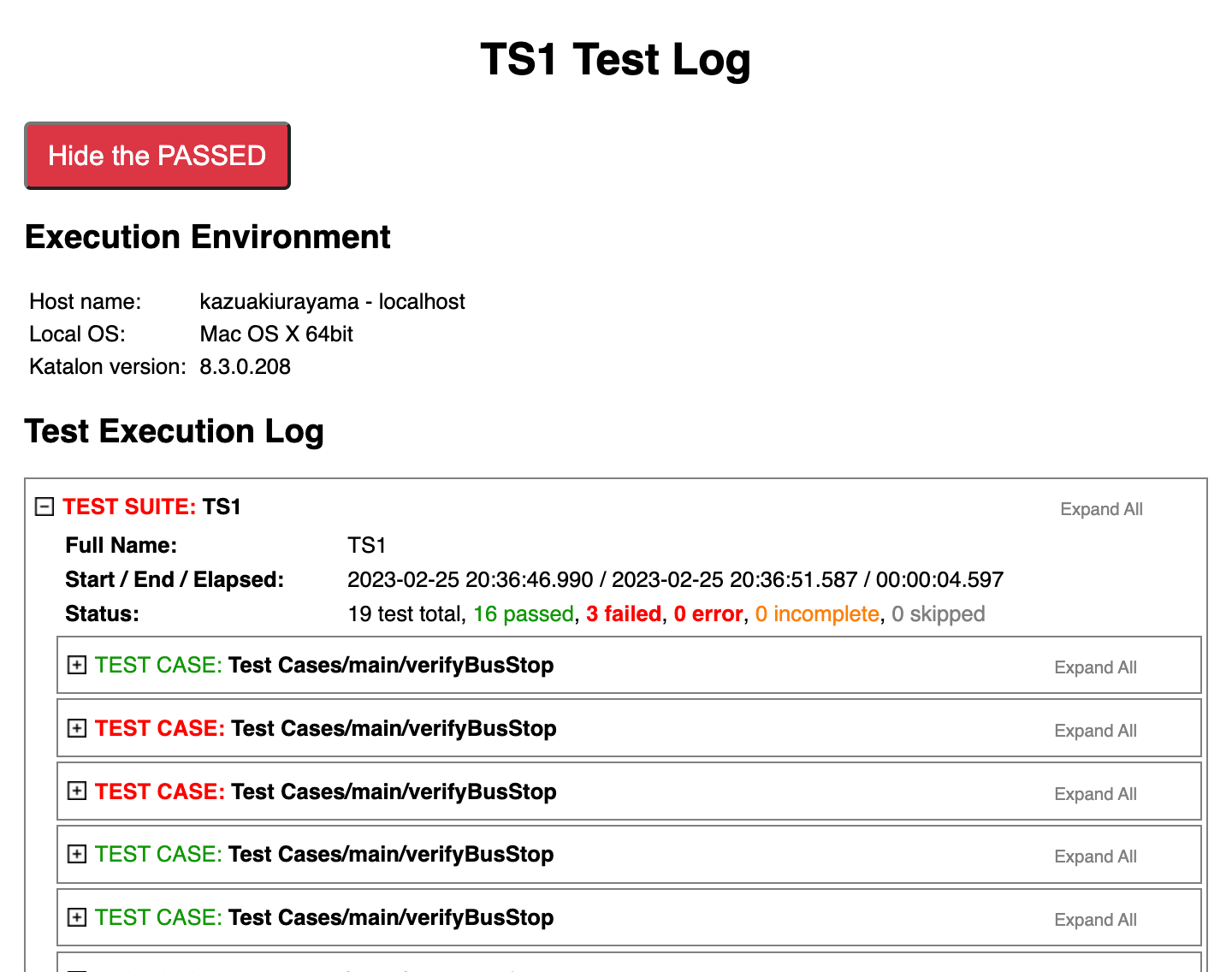
Task: Click Katalon version value 8.3.0.208
Action: 245,366
